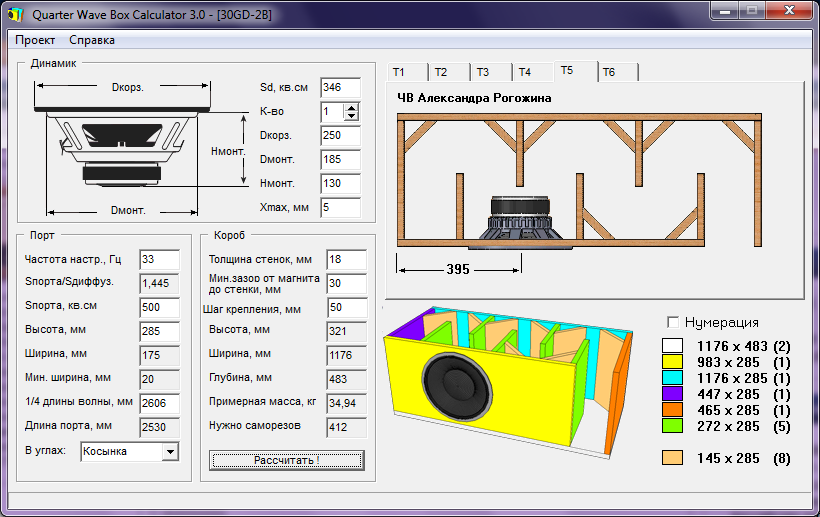
Task: Switch to the T2 tab
Action: [449, 72]
